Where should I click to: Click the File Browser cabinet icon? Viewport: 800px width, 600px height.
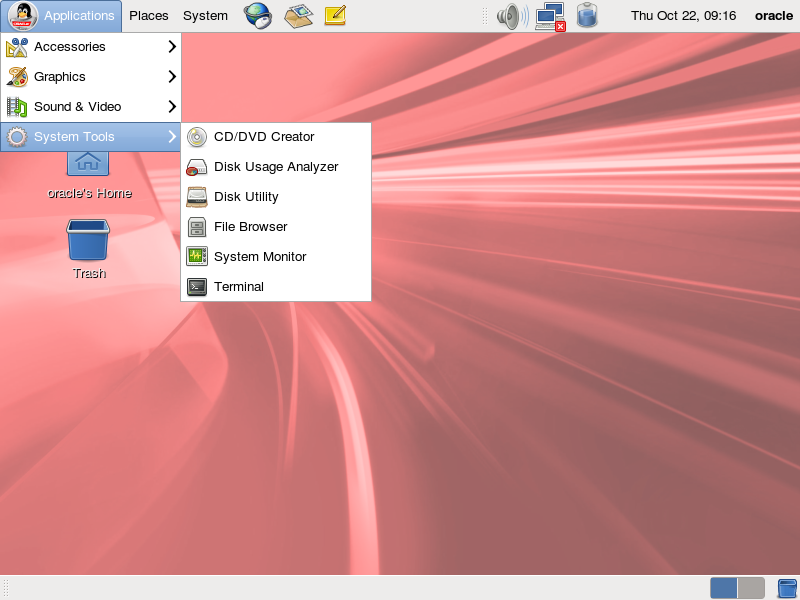196,227
